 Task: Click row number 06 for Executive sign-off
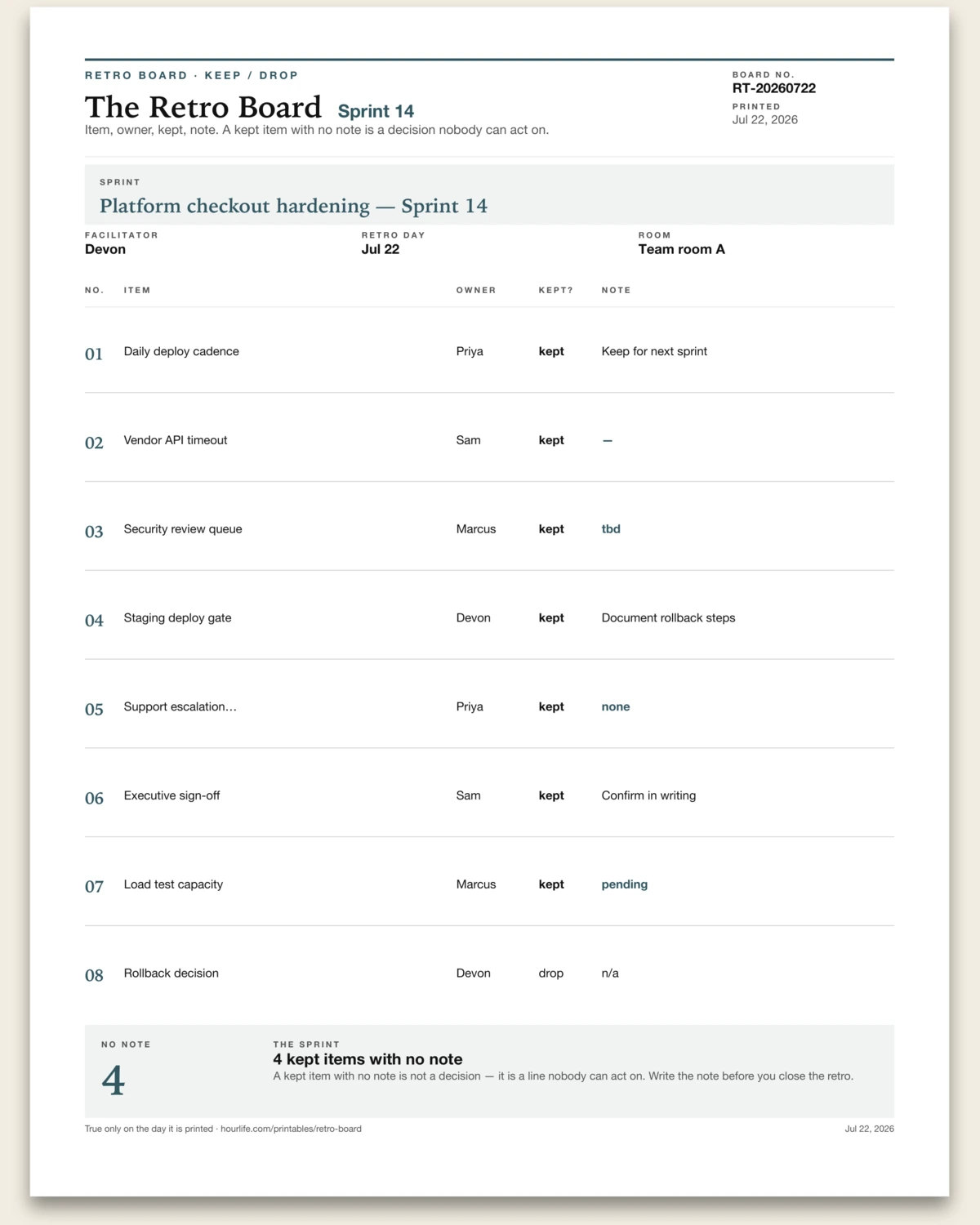[95, 798]
